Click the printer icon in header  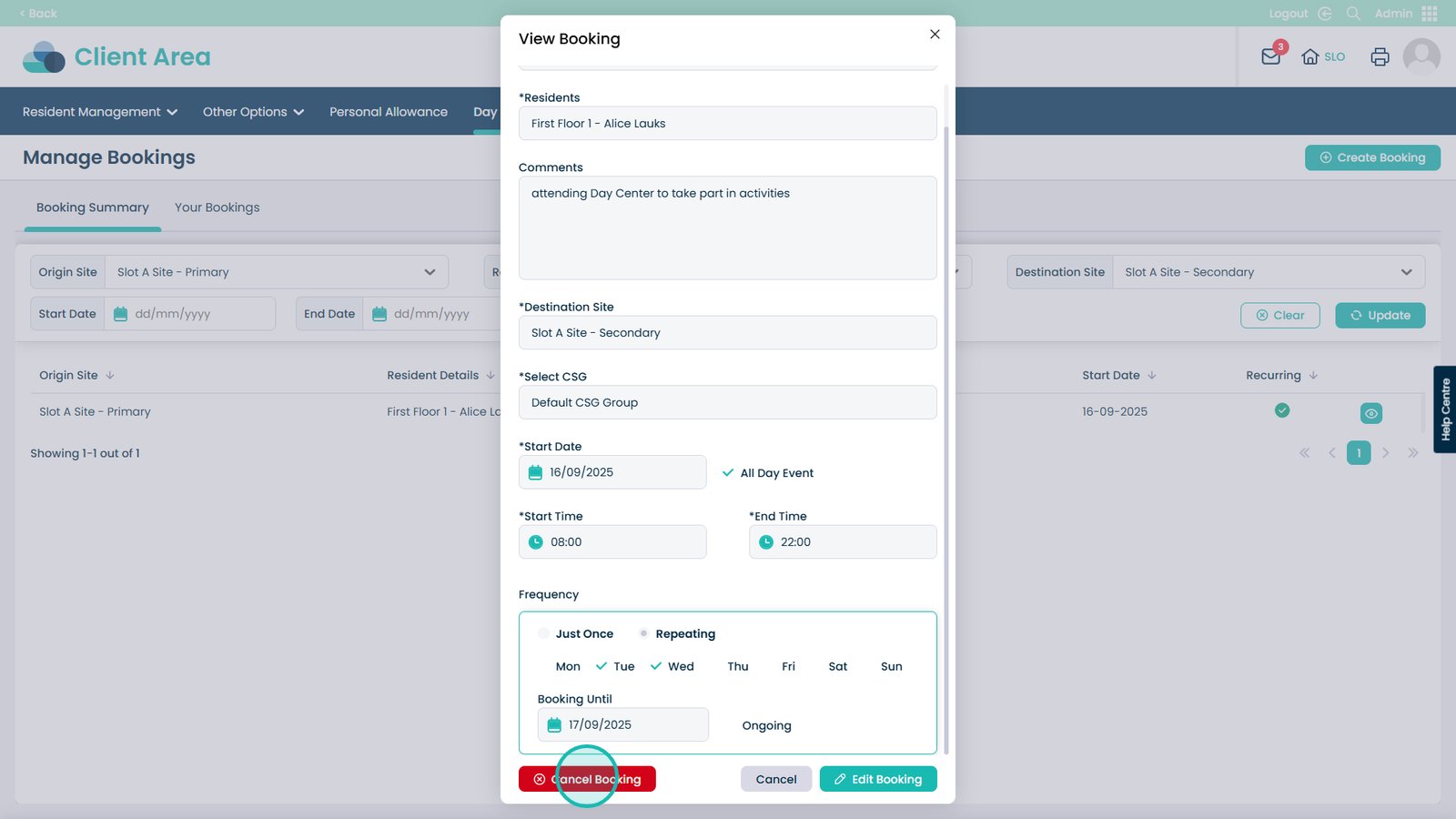click(1380, 56)
